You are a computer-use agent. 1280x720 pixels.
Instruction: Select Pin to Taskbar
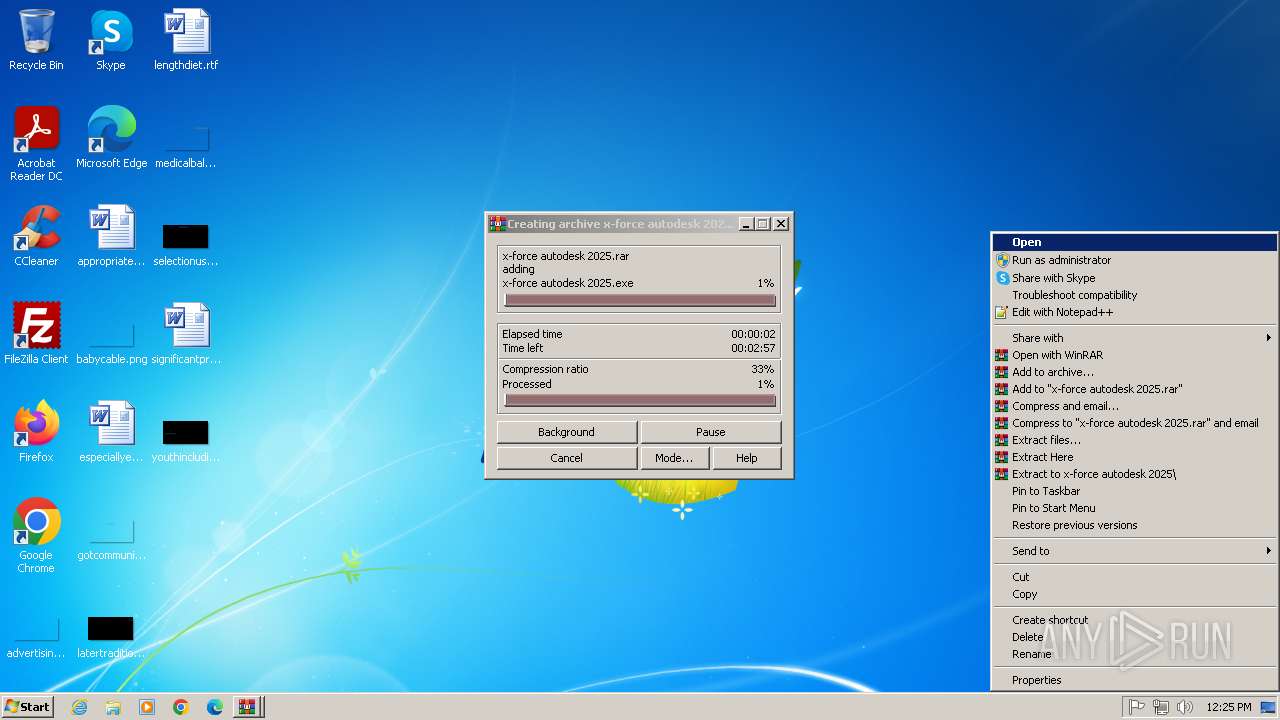[x=1134, y=491]
